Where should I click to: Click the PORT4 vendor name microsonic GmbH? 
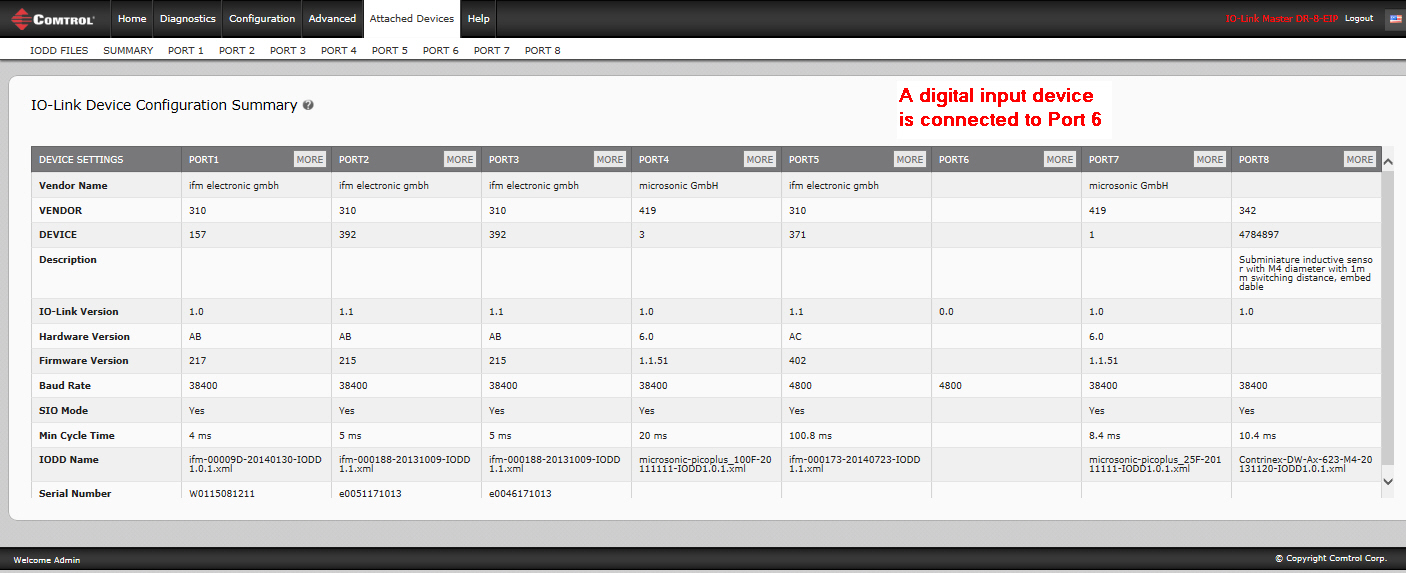(679, 186)
